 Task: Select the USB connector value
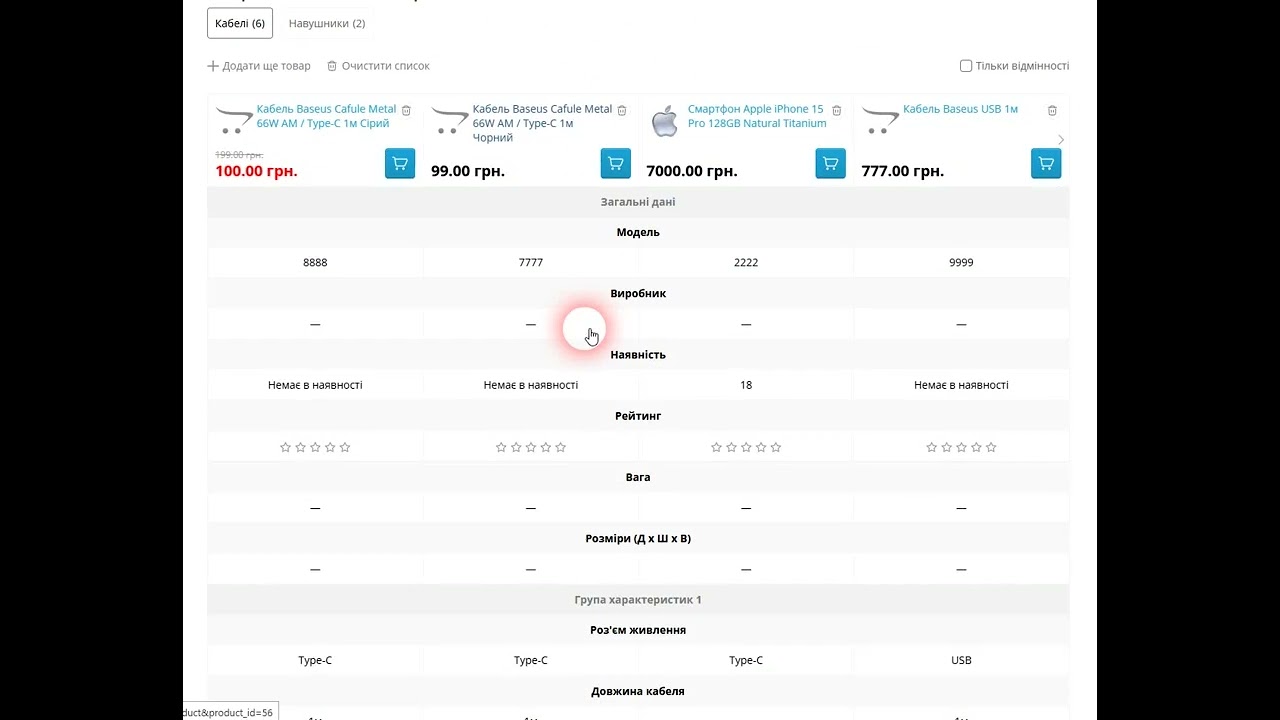click(x=961, y=660)
